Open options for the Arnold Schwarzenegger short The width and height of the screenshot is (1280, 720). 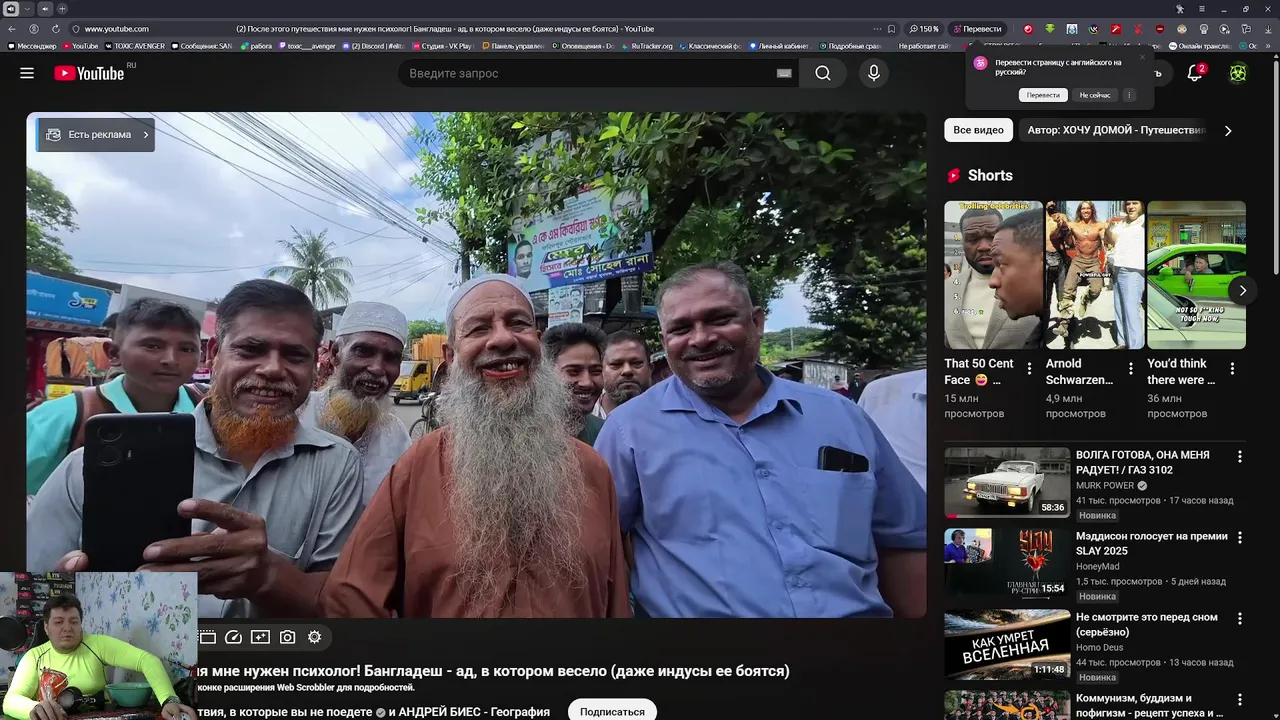[1131, 369]
